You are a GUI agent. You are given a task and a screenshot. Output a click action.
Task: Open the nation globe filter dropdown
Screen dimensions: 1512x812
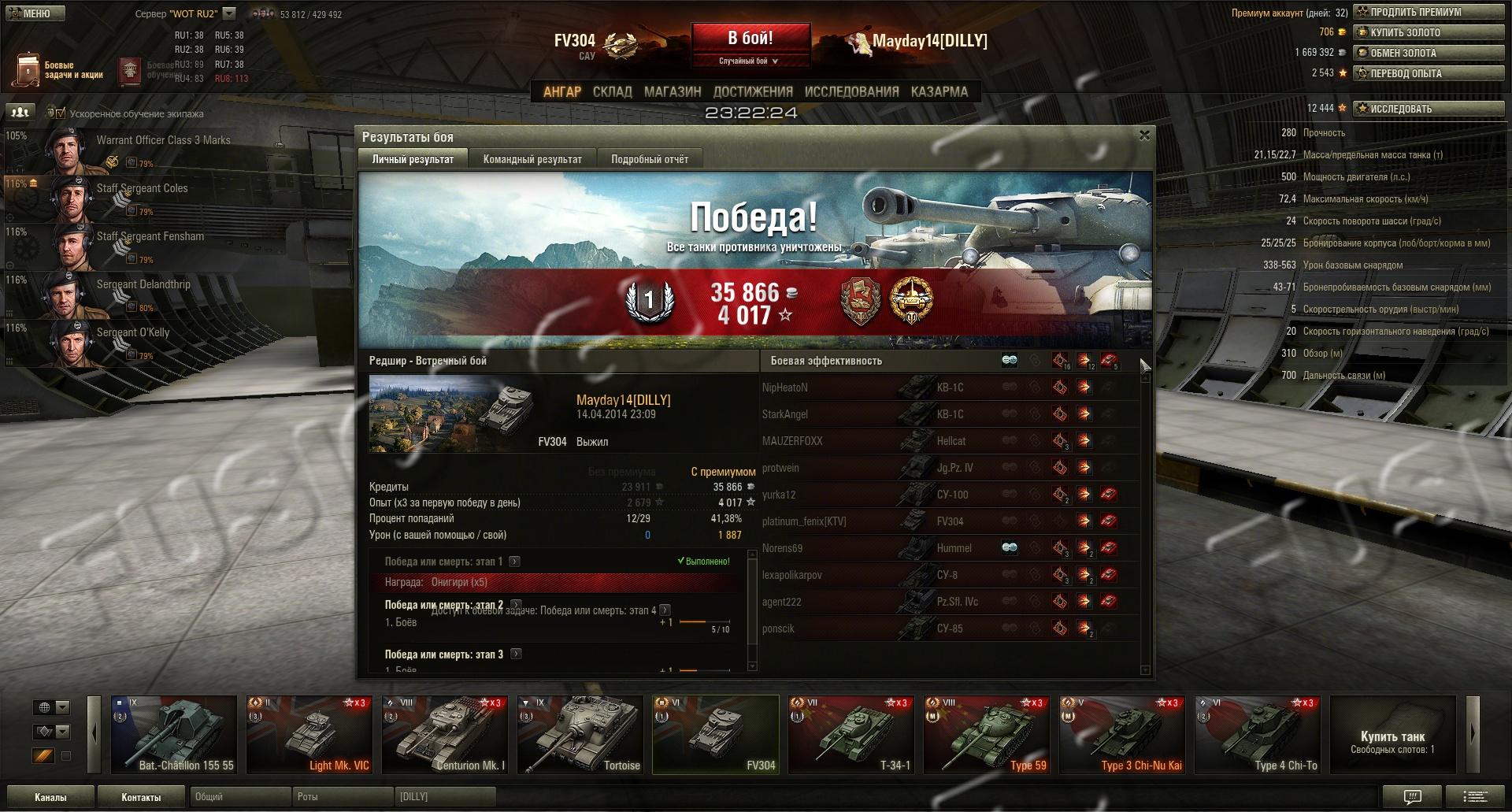pos(51,707)
